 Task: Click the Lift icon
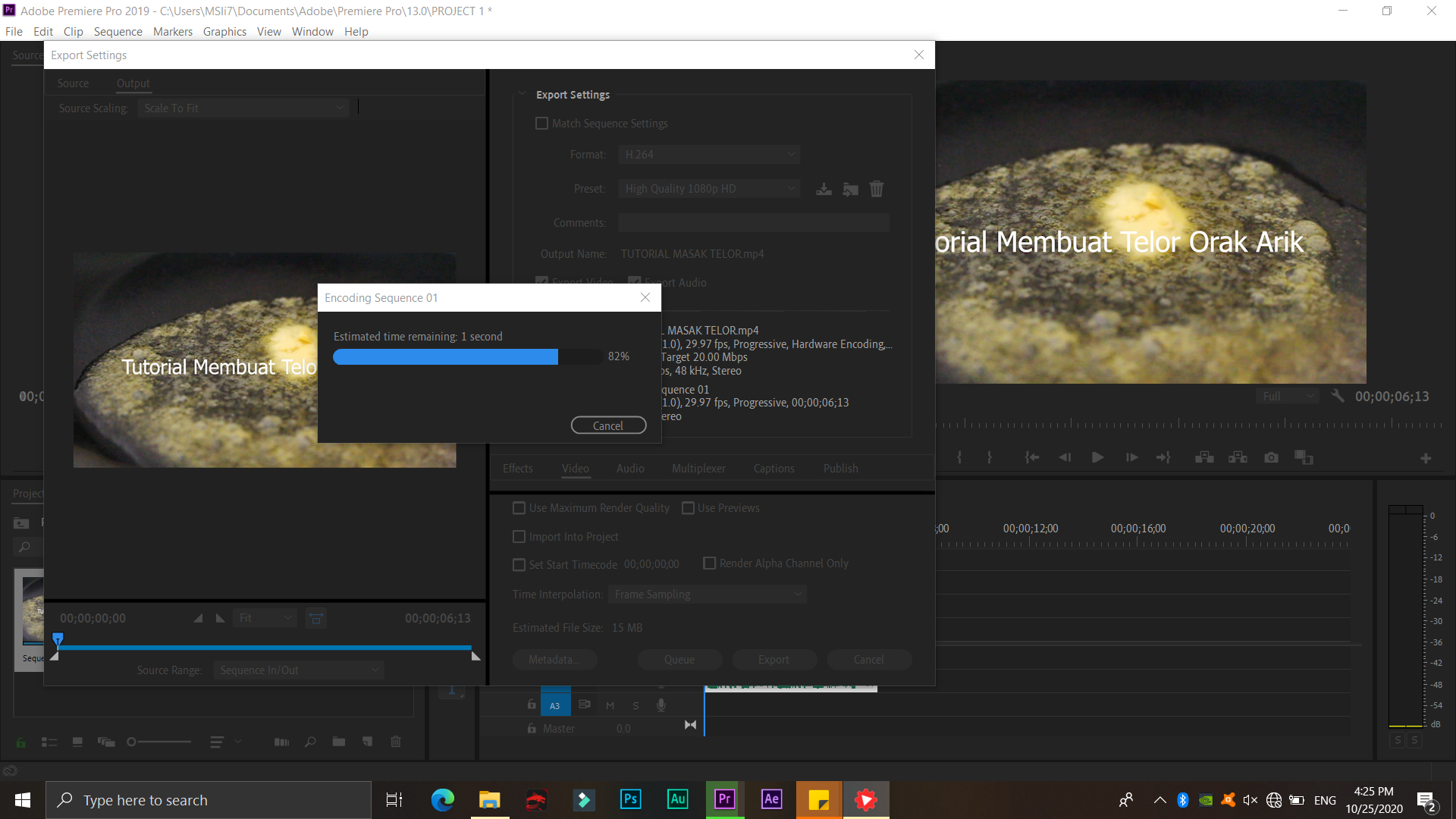tap(1204, 457)
